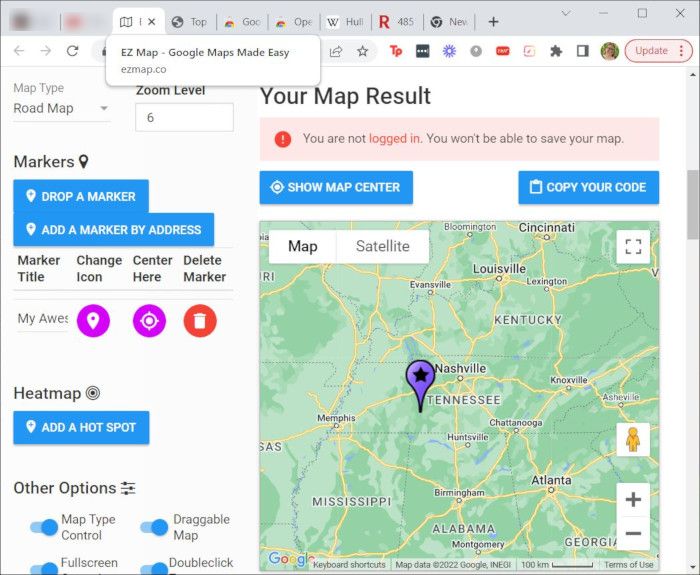The image size is (700, 575).
Task: Click the Center Here target button
Action: coord(150,321)
